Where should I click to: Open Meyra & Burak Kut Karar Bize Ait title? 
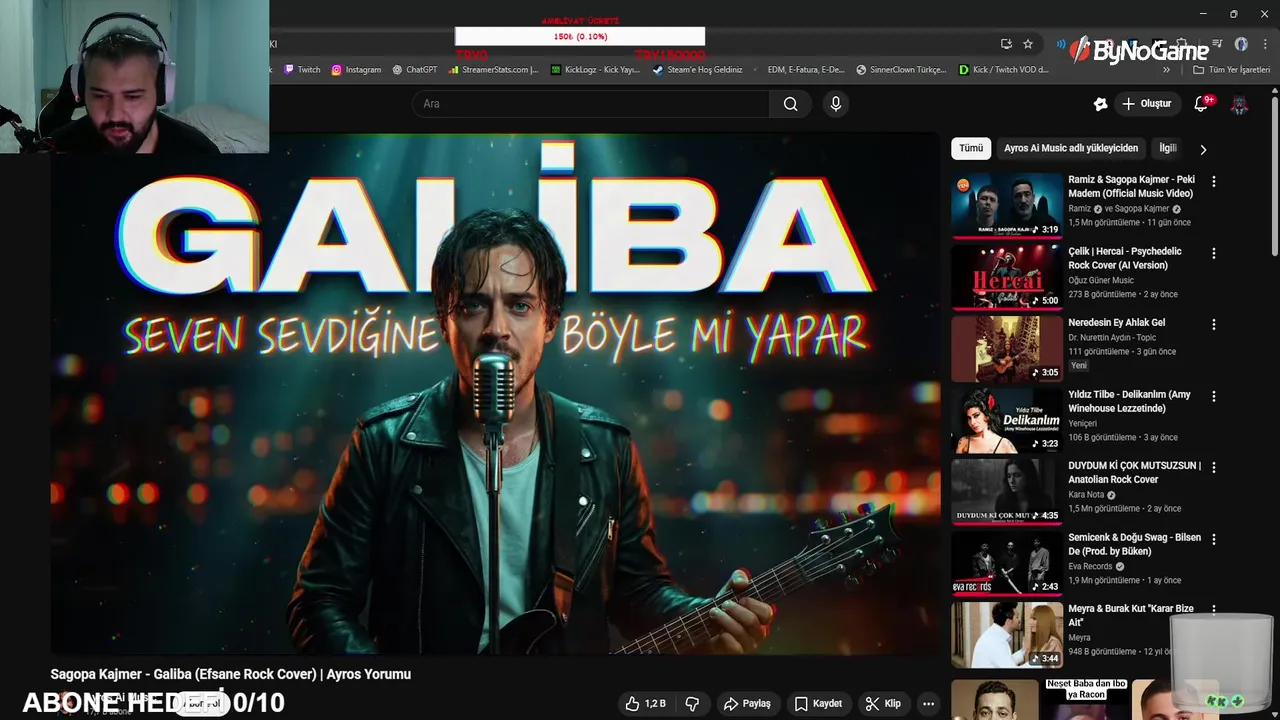pyautogui.click(x=1131, y=615)
